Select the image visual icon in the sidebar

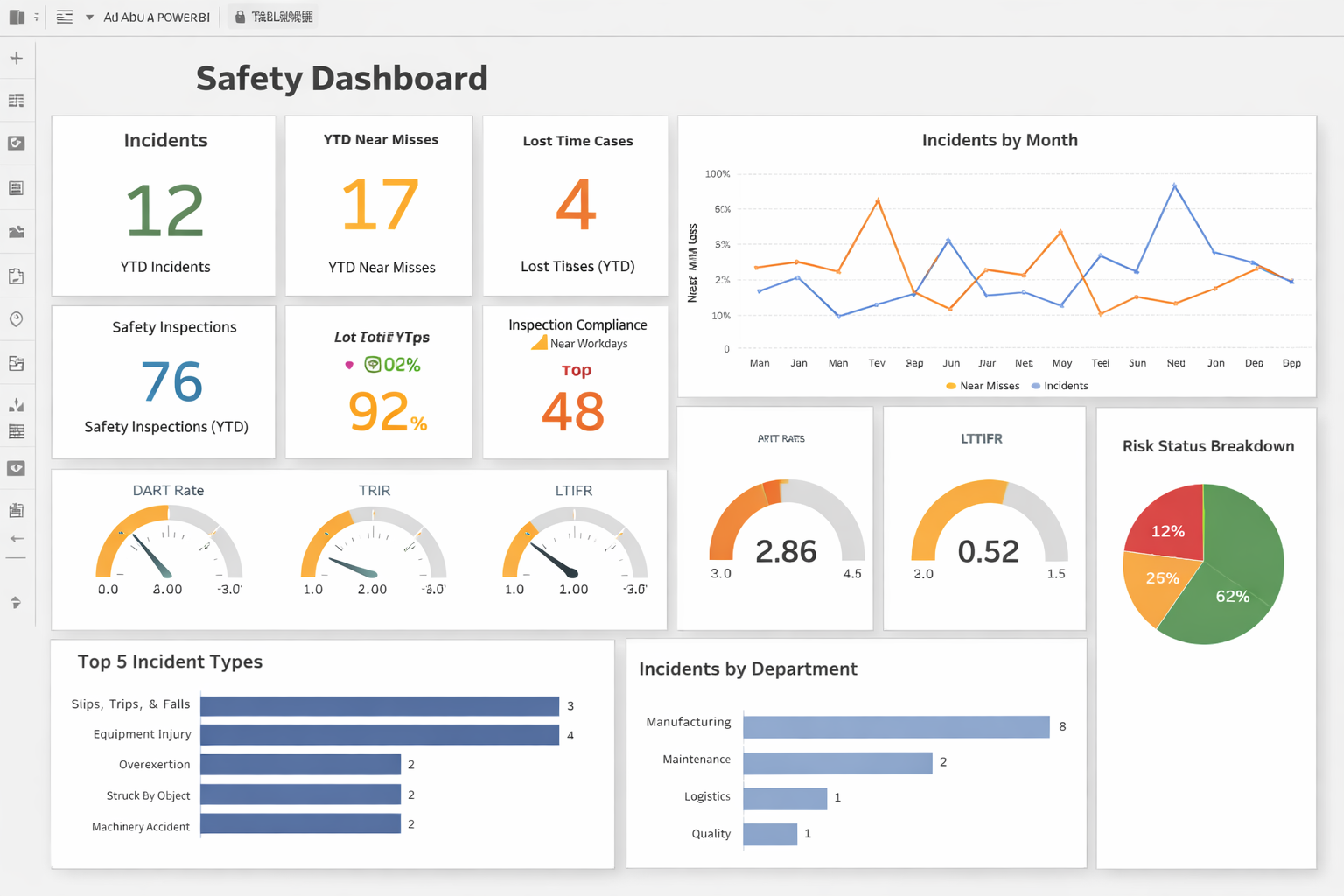[16, 231]
